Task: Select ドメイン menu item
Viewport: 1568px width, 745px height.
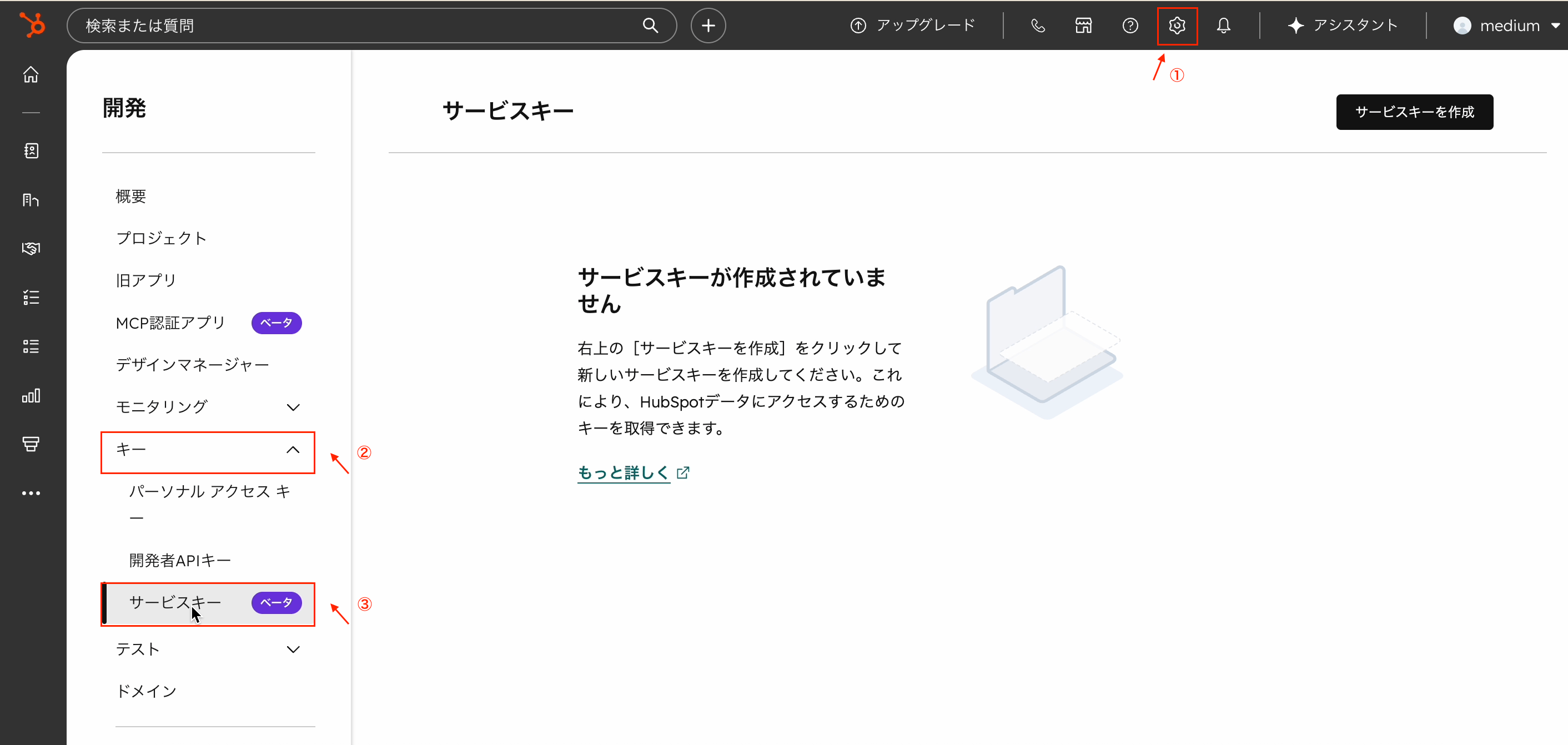Action: [208, 691]
